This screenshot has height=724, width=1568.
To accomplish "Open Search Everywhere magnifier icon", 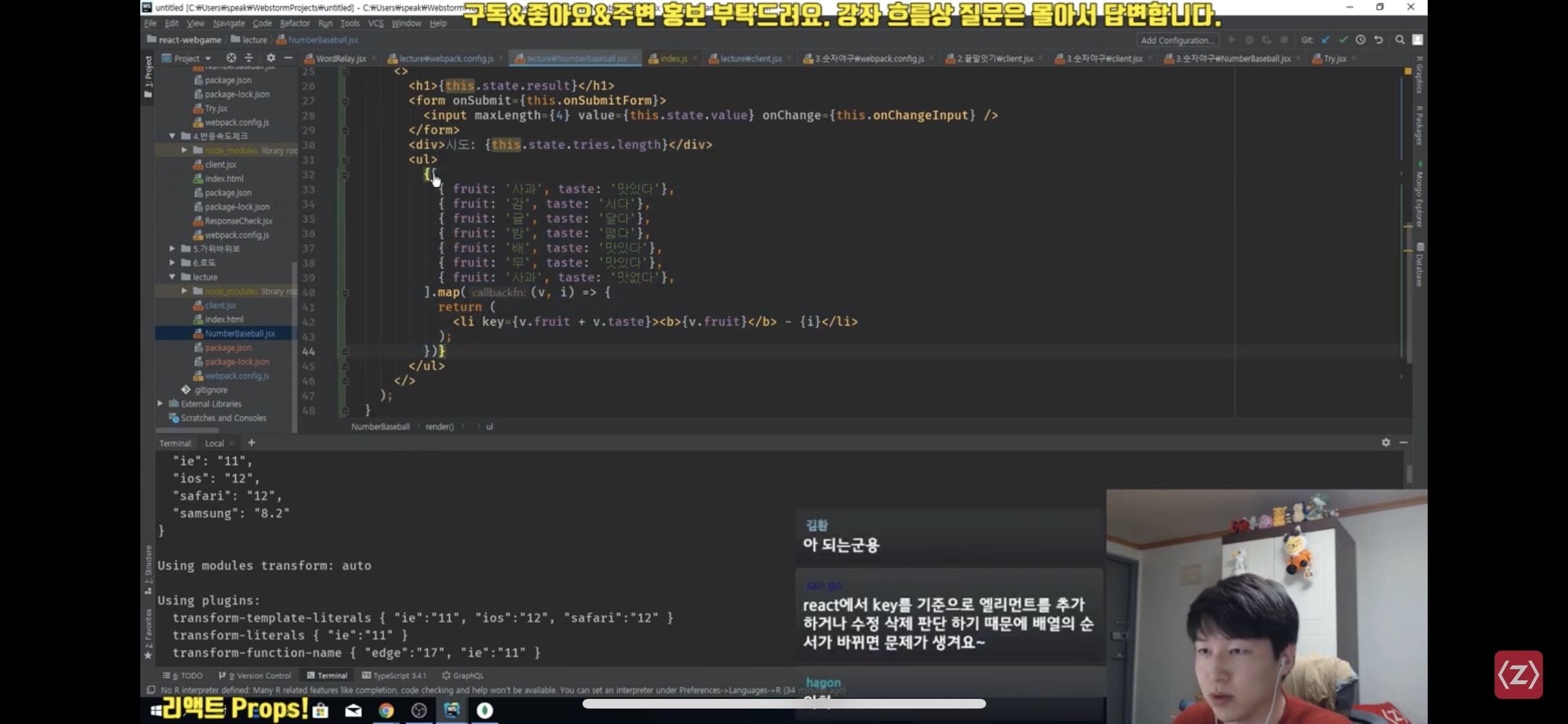I will point(1399,40).
